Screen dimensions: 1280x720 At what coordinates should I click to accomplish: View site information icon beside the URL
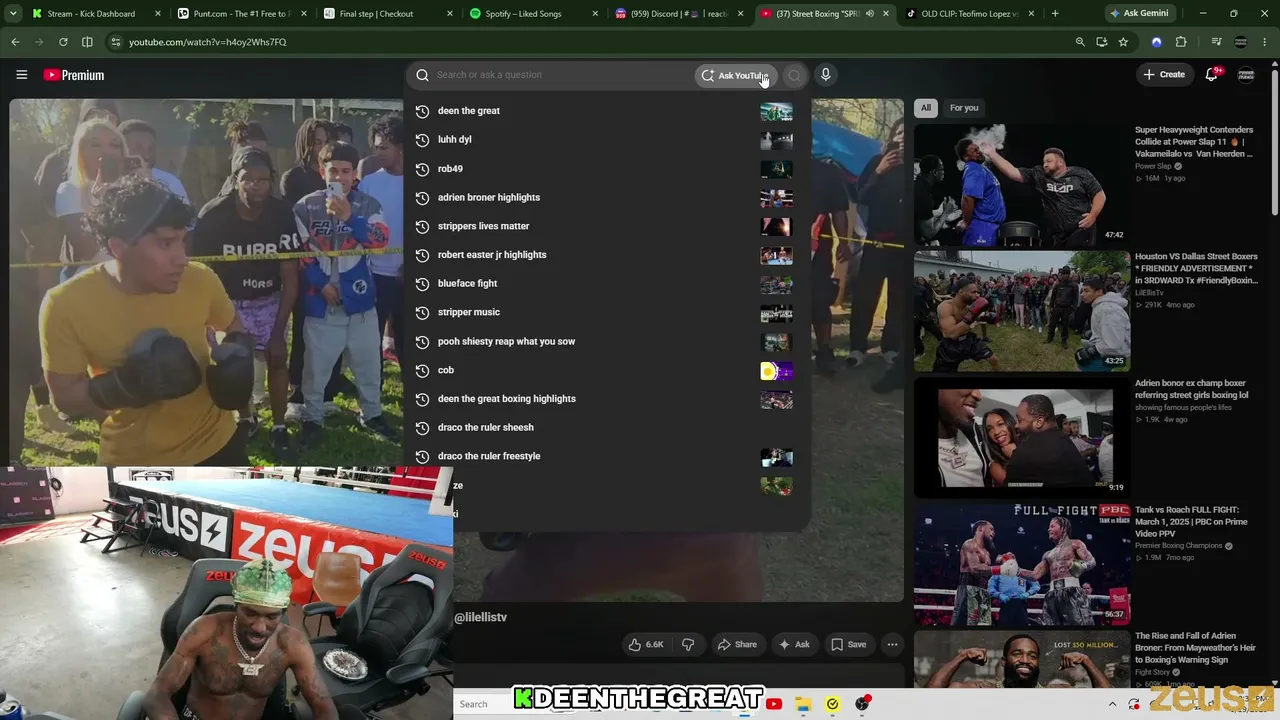[x=116, y=42]
